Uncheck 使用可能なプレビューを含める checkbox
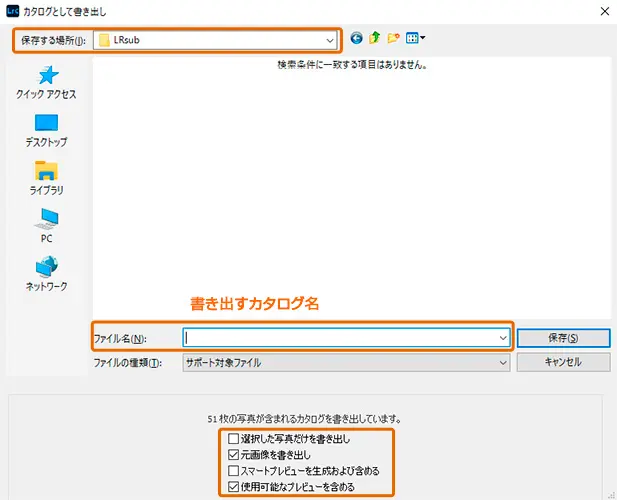 pos(233,487)
